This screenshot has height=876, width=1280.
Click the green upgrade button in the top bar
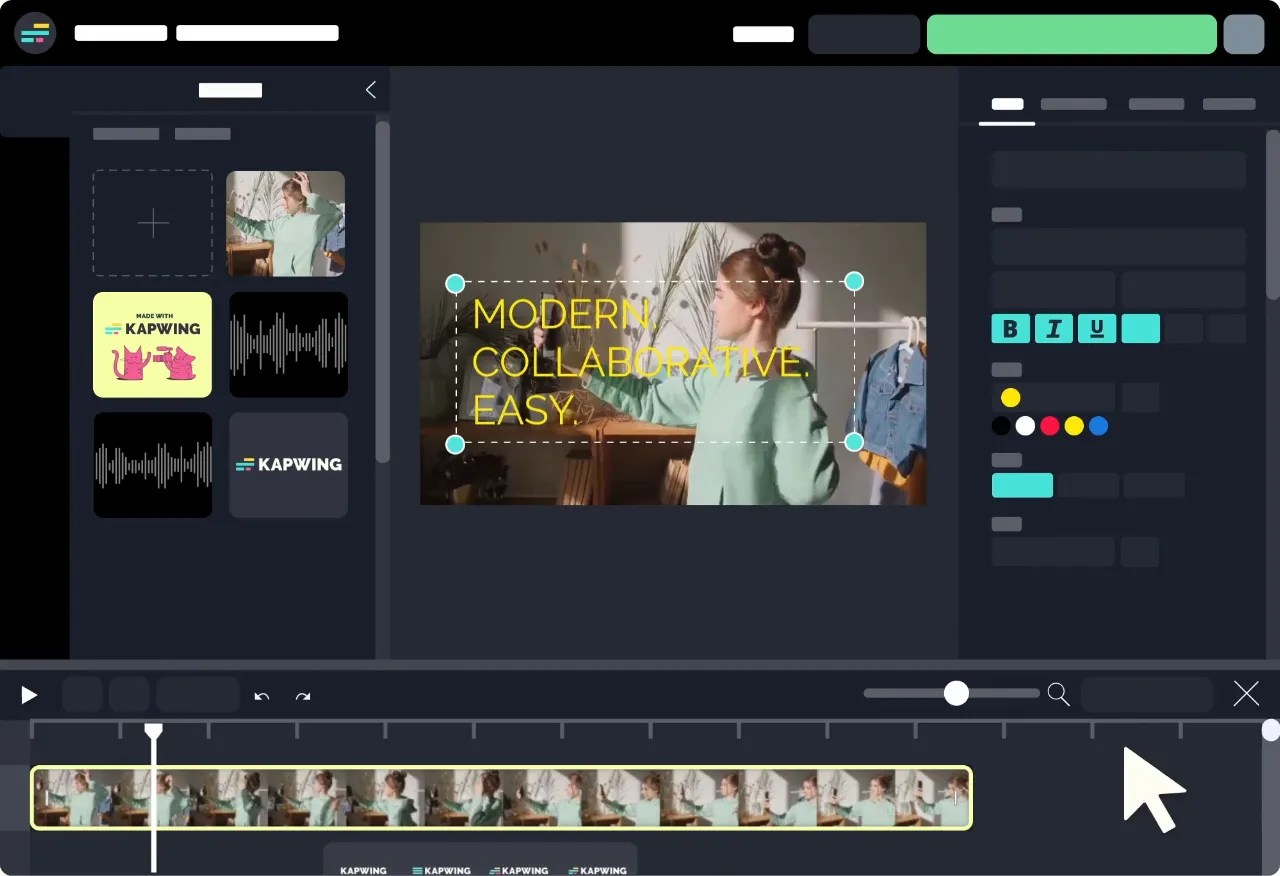[1071, 34]
